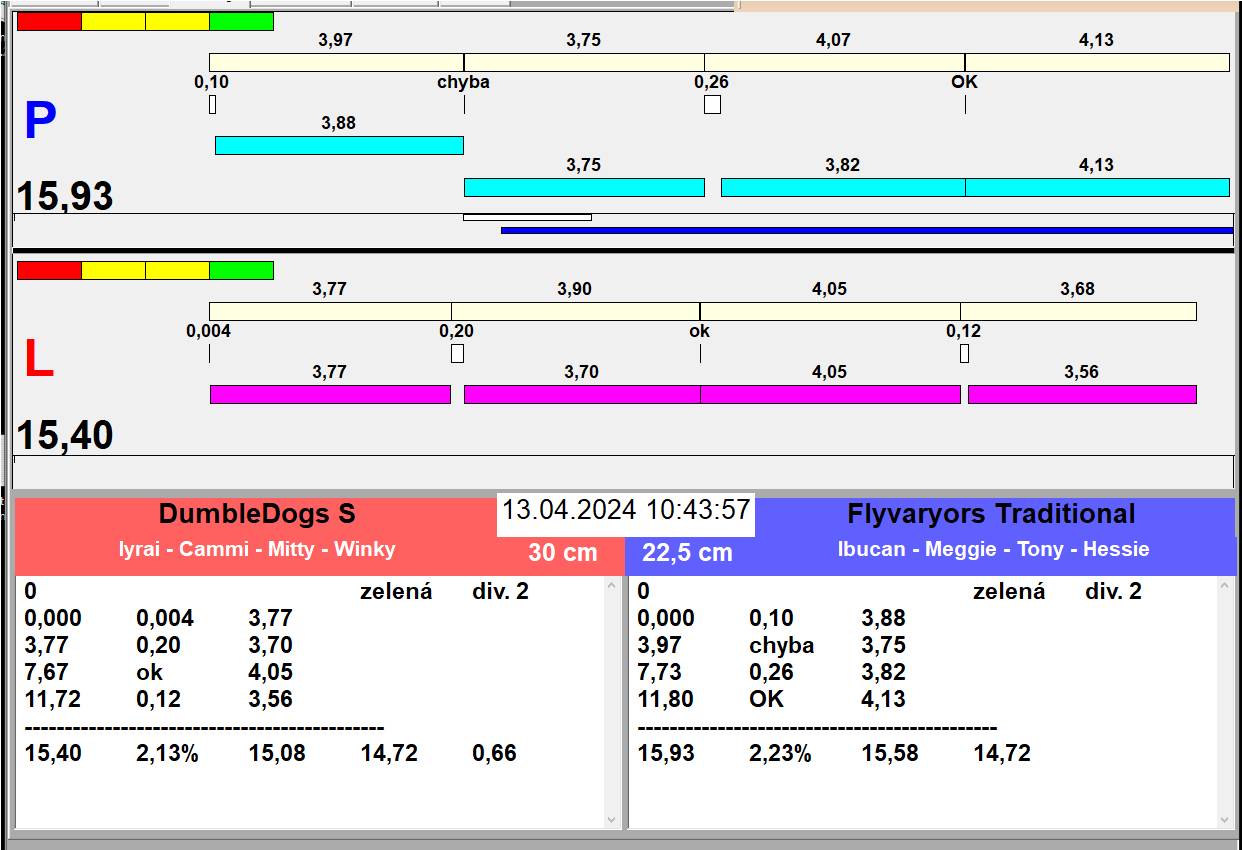Click the blue lane letter P
1242x850 pixels.
tap(40, 122)
